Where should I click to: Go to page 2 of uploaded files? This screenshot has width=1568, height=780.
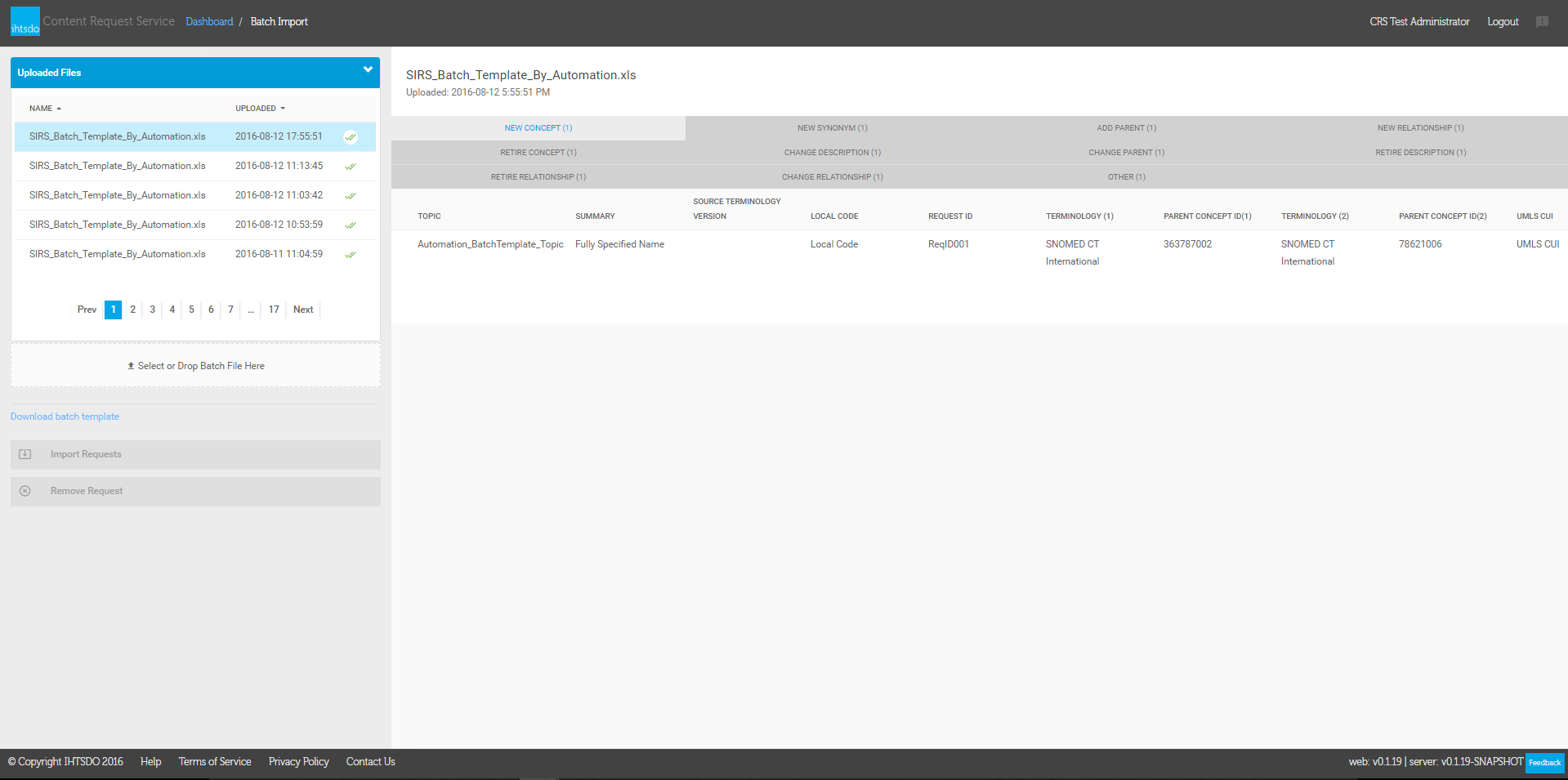(132, 310)
